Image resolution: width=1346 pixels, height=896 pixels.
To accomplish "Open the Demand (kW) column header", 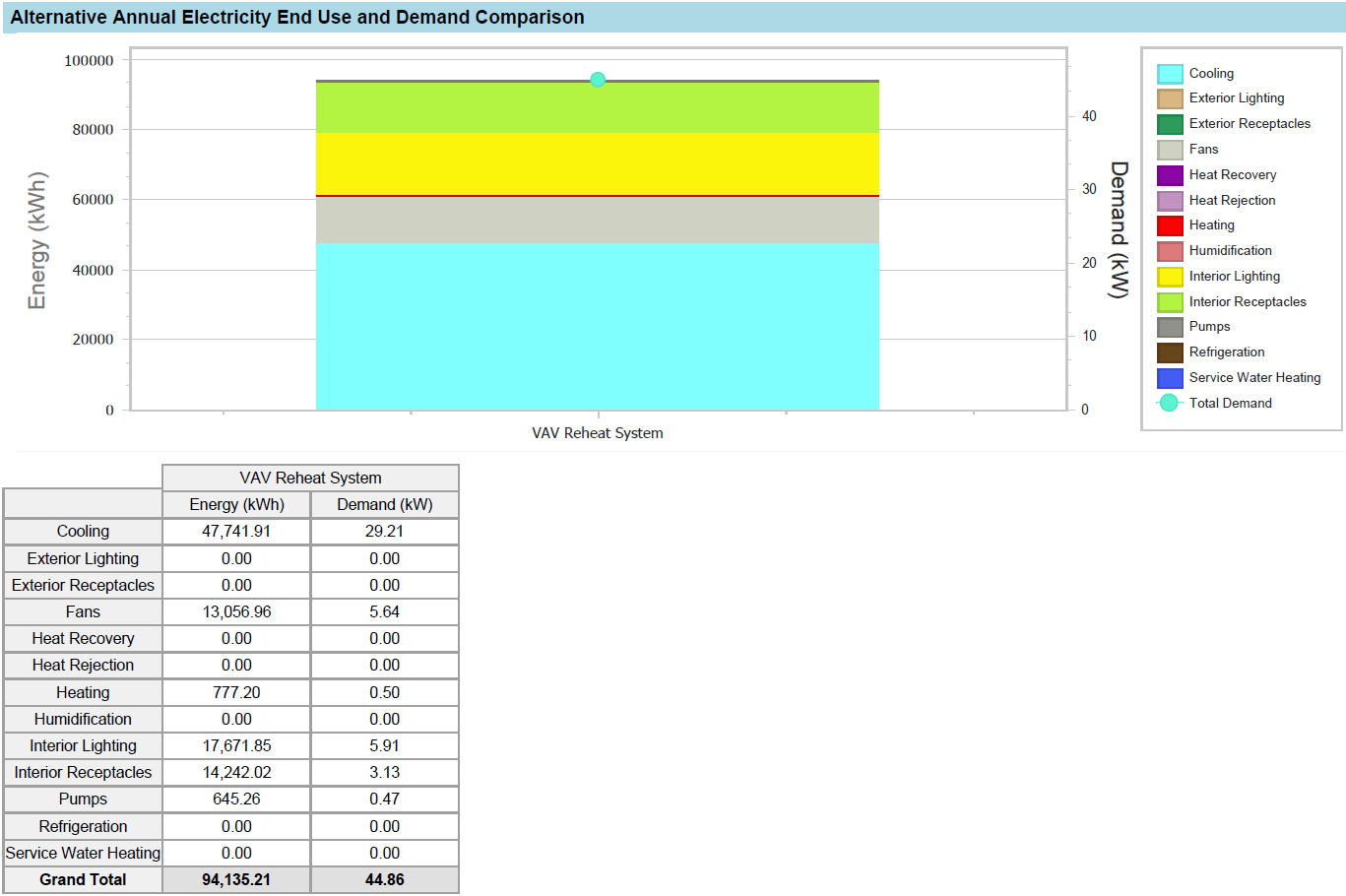I will point(384,504).
